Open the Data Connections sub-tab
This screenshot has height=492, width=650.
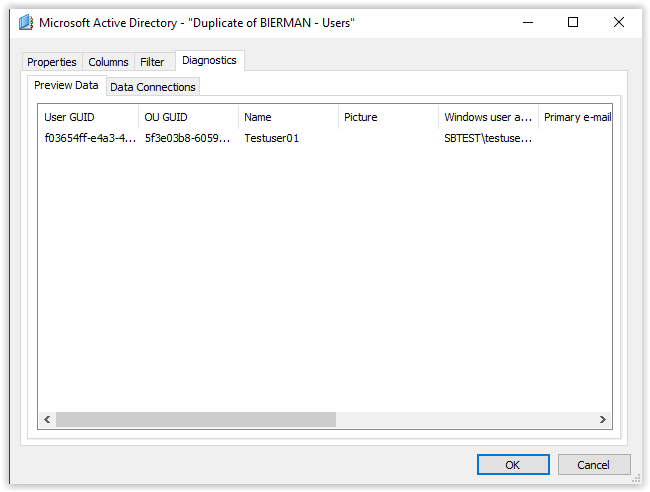[153, 87]
